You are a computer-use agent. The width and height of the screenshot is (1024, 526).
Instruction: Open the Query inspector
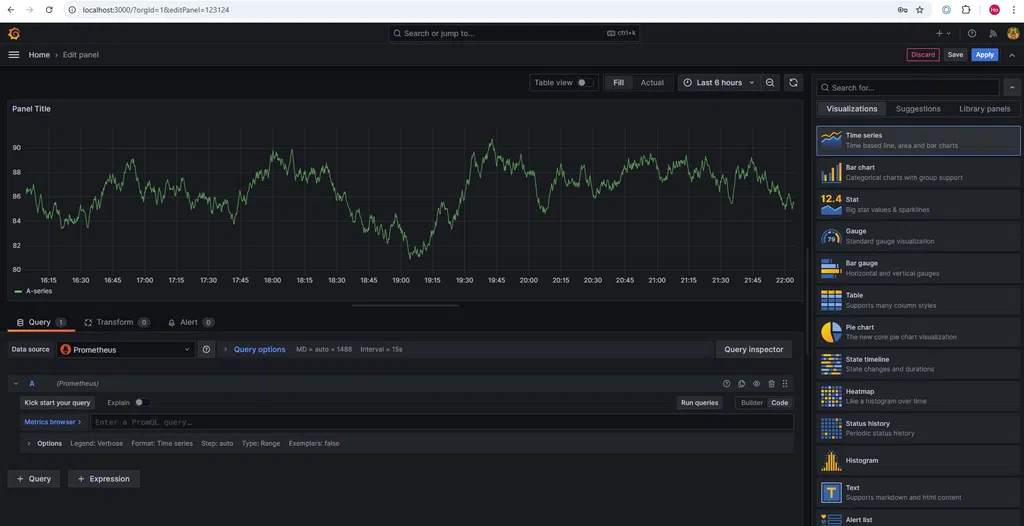pos(754,350)
